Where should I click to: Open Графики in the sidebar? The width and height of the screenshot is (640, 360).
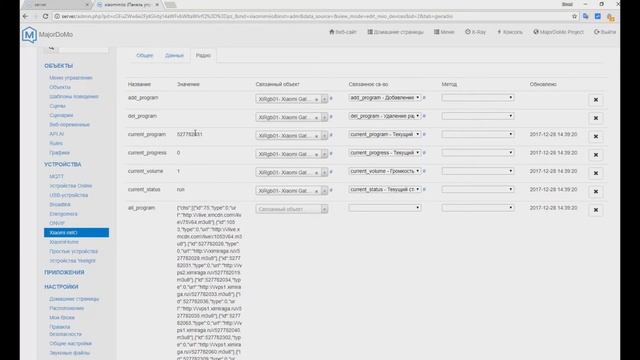[60, 153]
